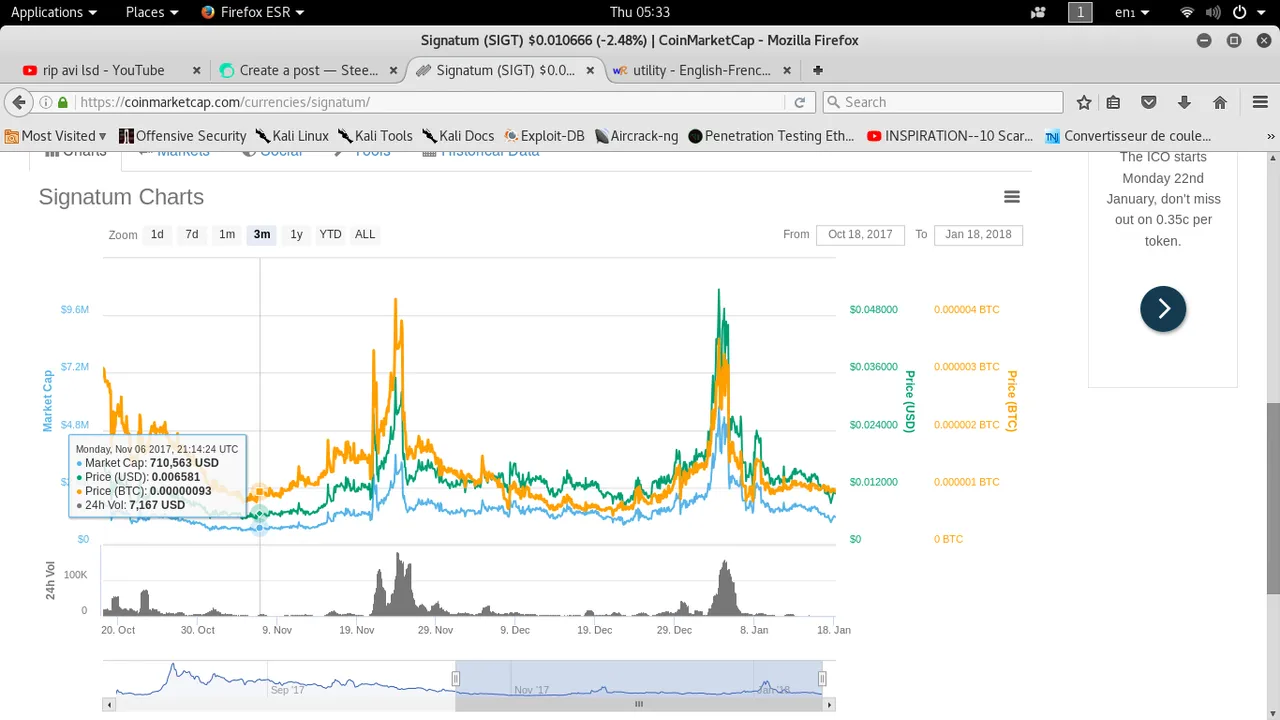
Task: Open the downloads arrow icon
Action: tap(1184, 102)
